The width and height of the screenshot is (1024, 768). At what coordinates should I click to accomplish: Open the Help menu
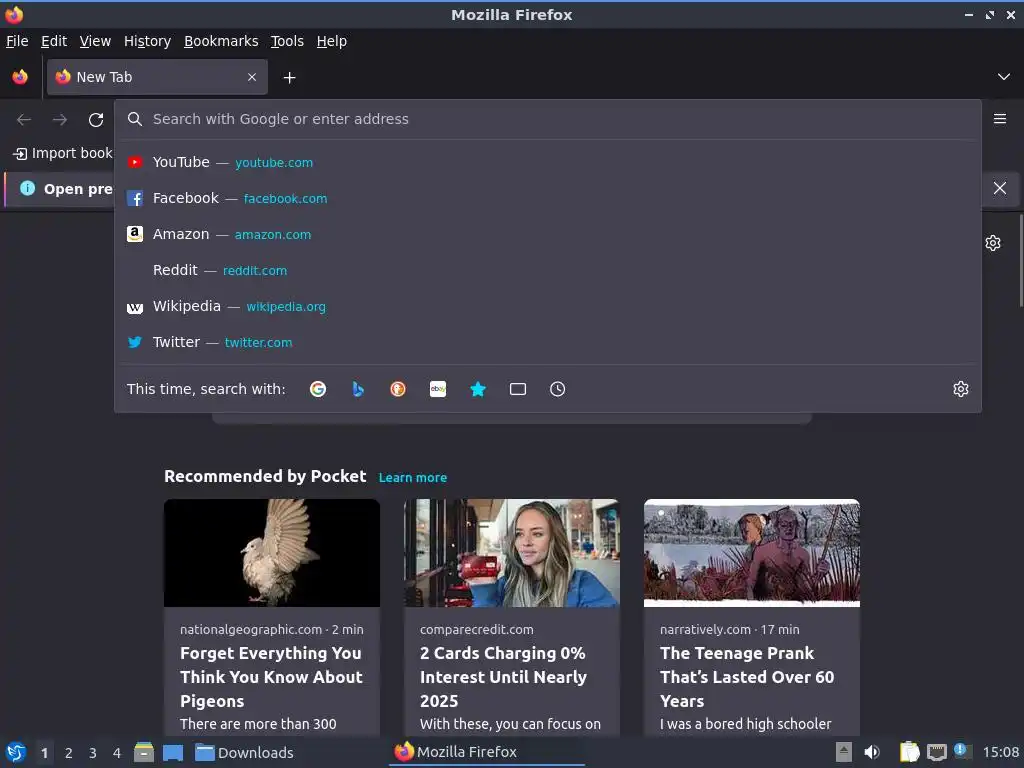coord(332,41)
